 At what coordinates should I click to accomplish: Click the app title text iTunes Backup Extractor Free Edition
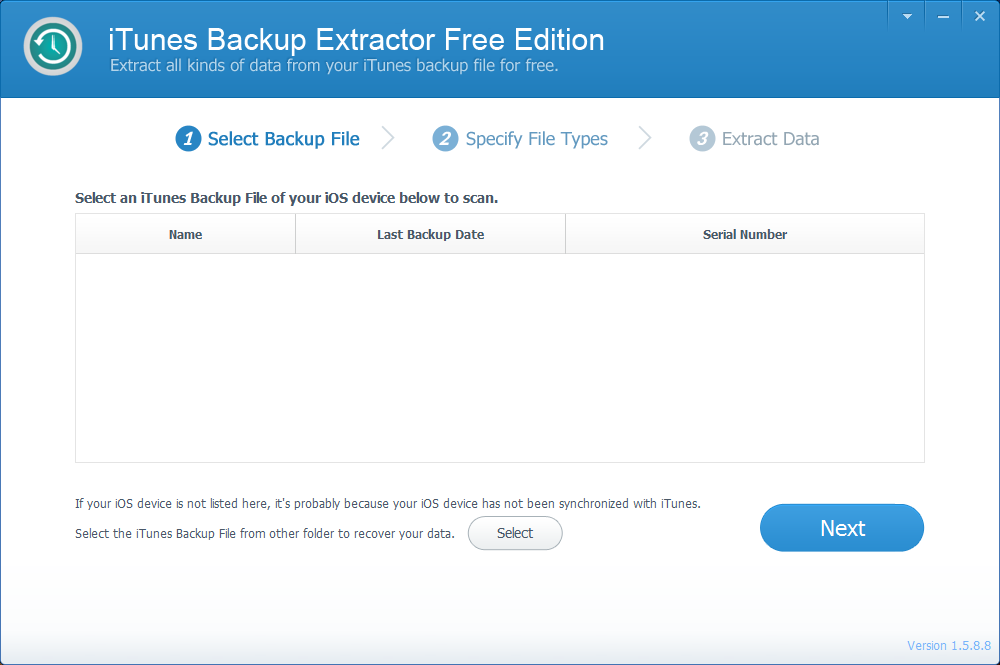pos(354,40)
